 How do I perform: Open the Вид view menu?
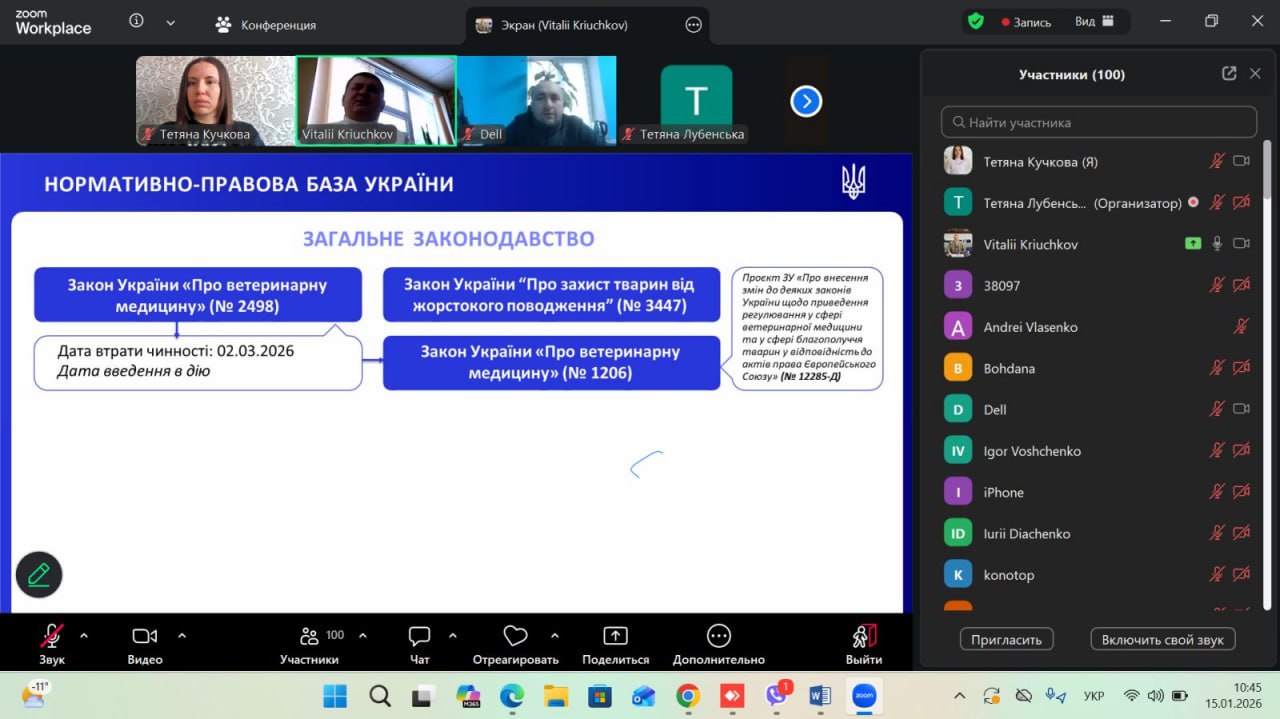[1094, 22]
